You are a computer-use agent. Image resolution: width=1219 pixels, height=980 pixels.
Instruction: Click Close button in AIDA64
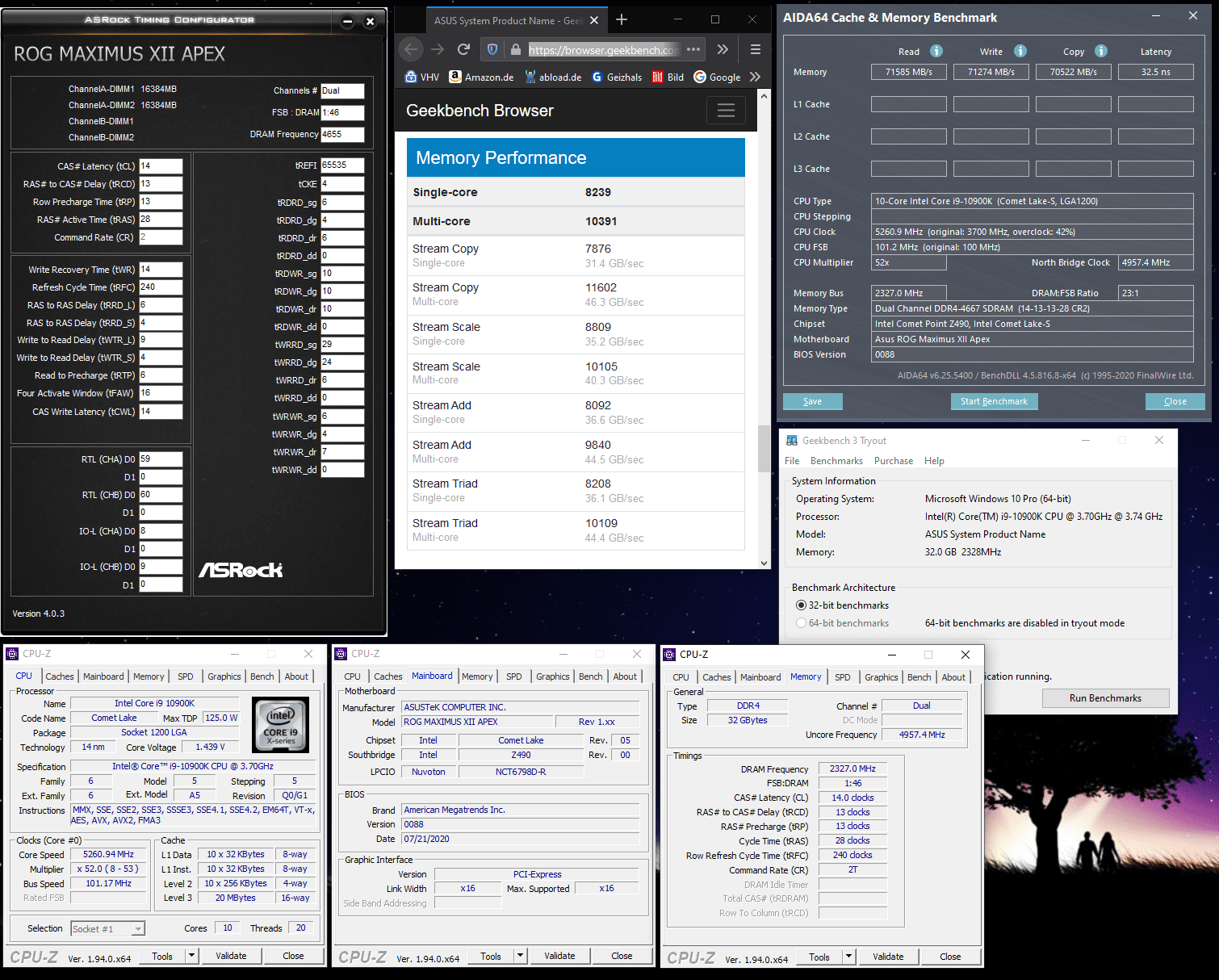tap(1175, 401)
